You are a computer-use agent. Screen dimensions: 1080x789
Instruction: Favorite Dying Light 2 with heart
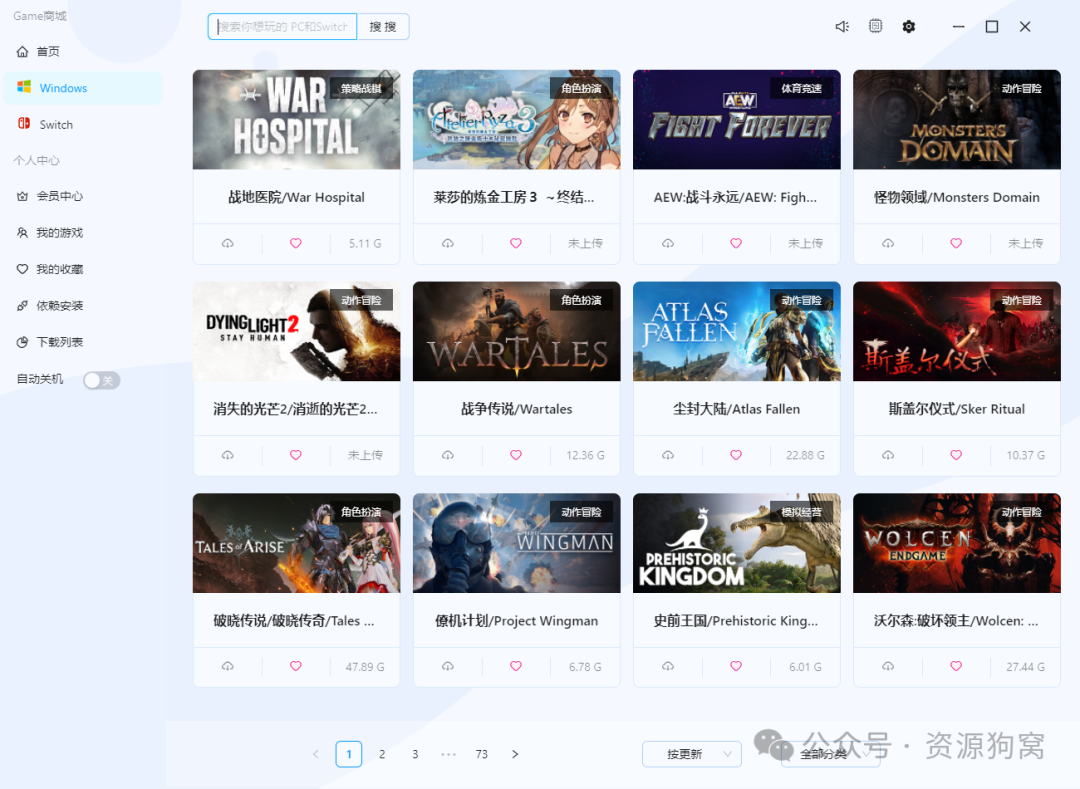point(295,455)
